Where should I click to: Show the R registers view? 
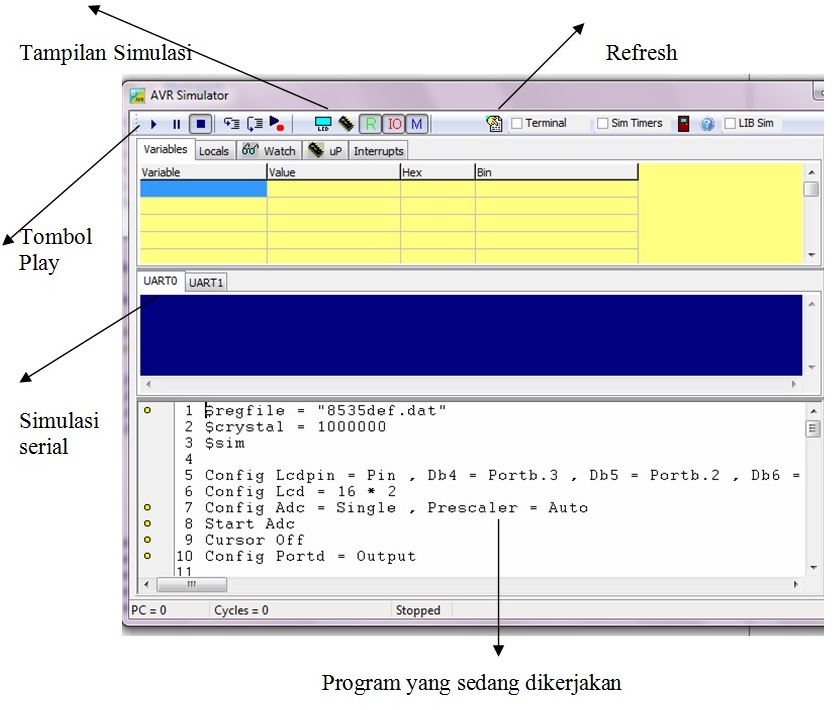pos(370,123)
